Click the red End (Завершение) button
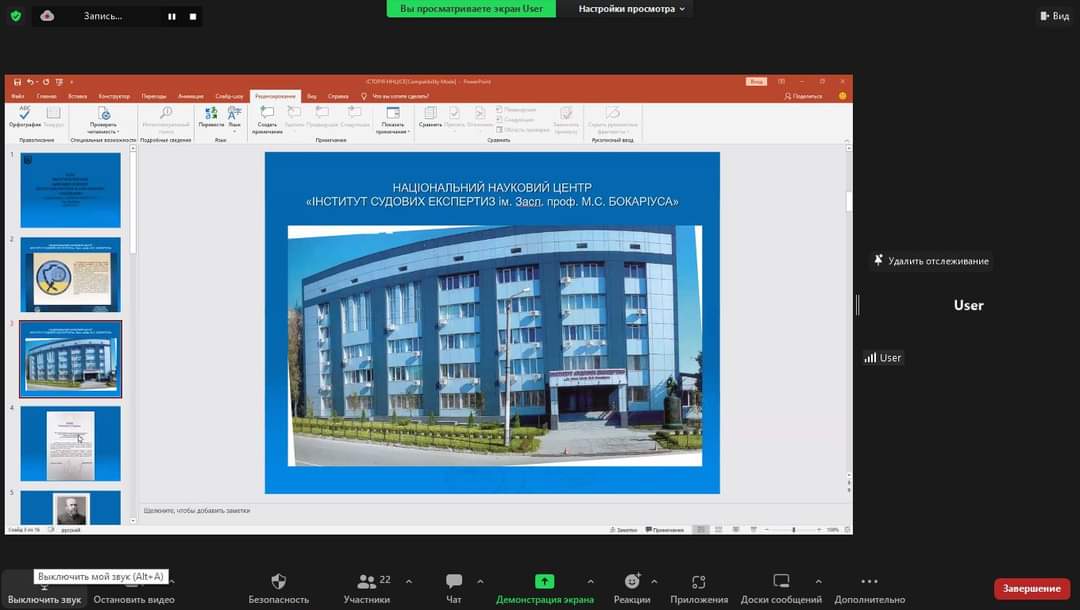 [x=1031, y=588]
